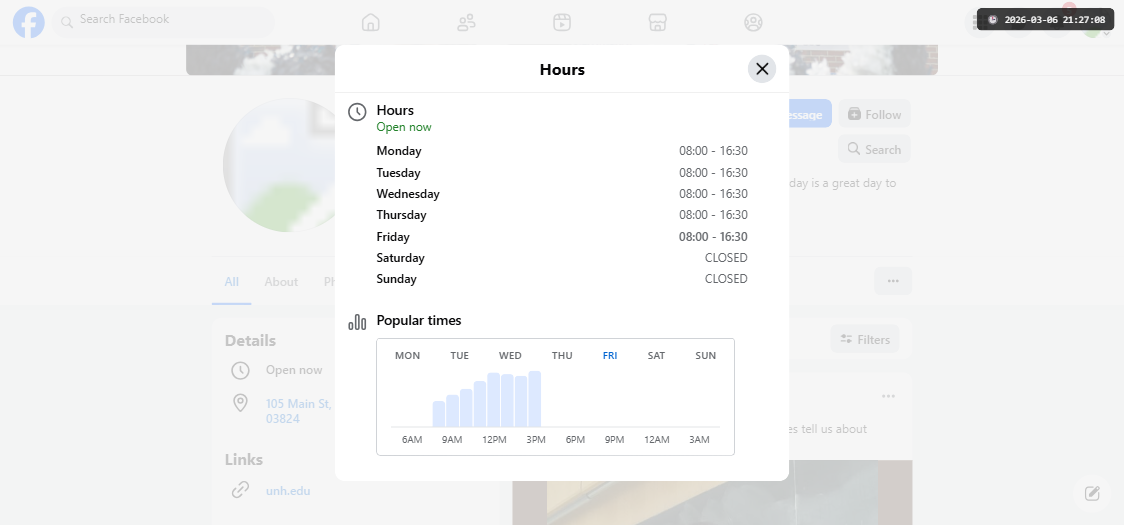
Task: Click the new message compose icon
Action: click(x=1092, y=493)
